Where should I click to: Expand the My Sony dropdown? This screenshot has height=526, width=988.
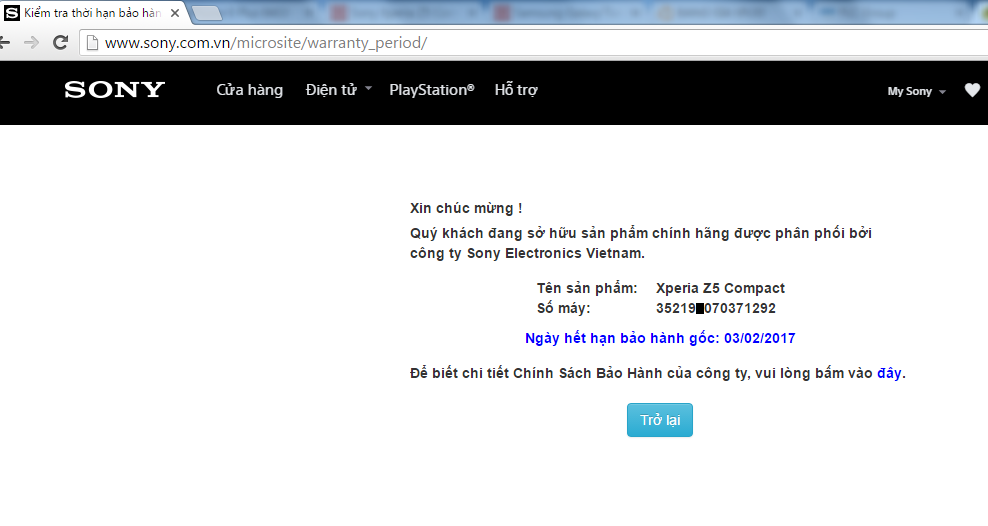coord(916,91)
